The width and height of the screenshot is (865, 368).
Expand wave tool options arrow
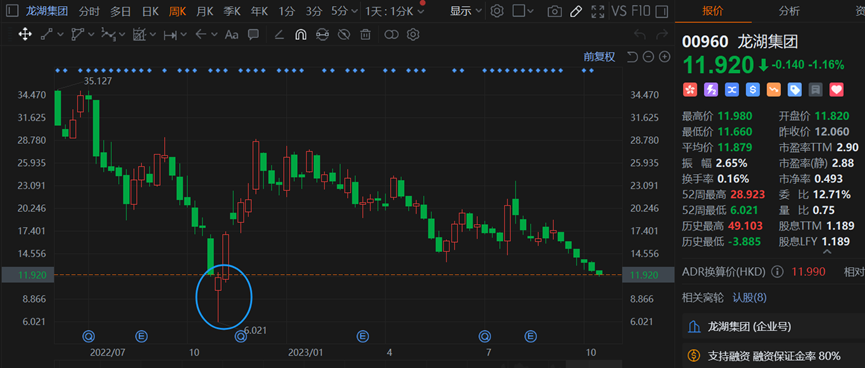coord(121,35)
